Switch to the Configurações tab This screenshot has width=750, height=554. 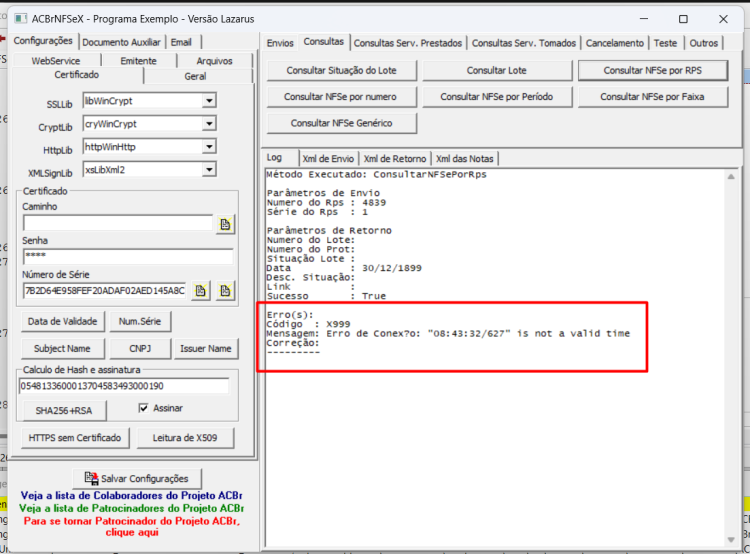[43, 41]
